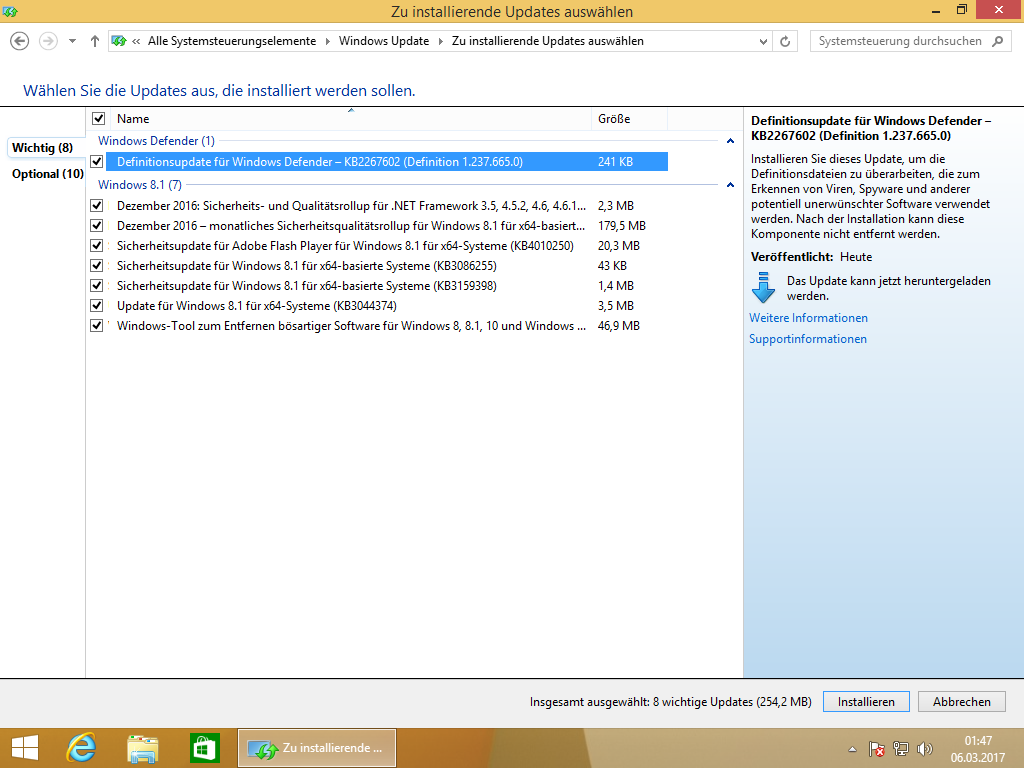
Task: Select the Windows-Tool zum Entfernen bösartiger Software row
Action: click(x=387, y=325)
